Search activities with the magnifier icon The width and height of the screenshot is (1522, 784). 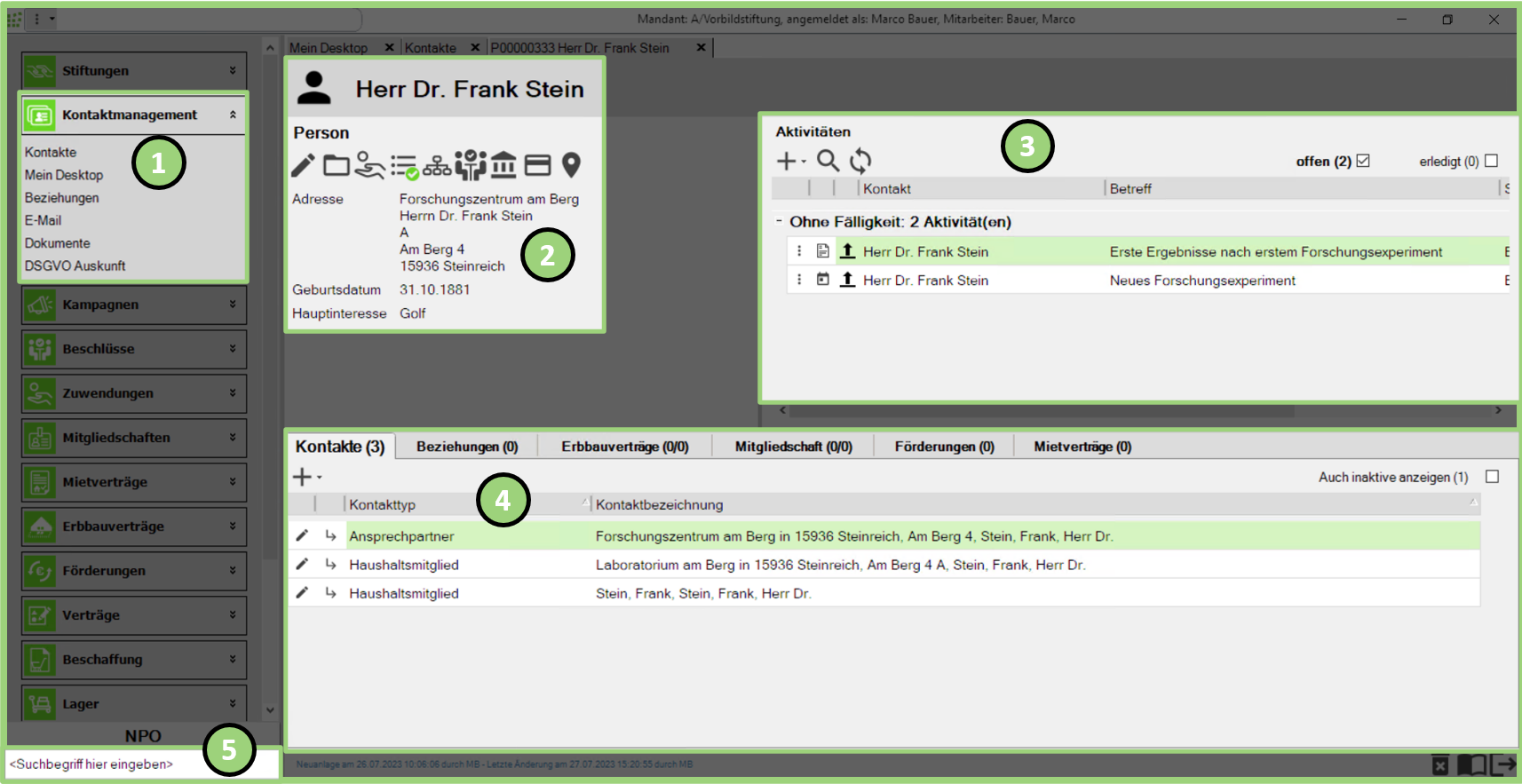(828, 161)
